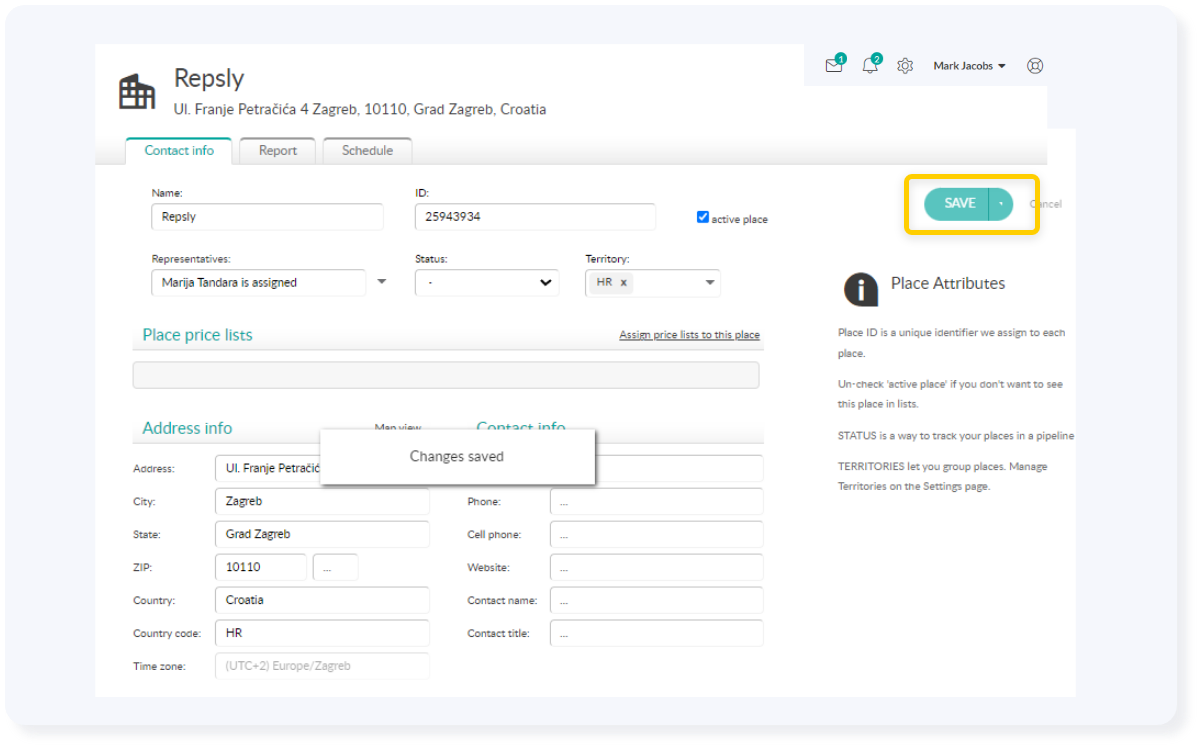Toggle the active place checkbox
This screenshot has height=750, width=1202.
tap(703, 217)
